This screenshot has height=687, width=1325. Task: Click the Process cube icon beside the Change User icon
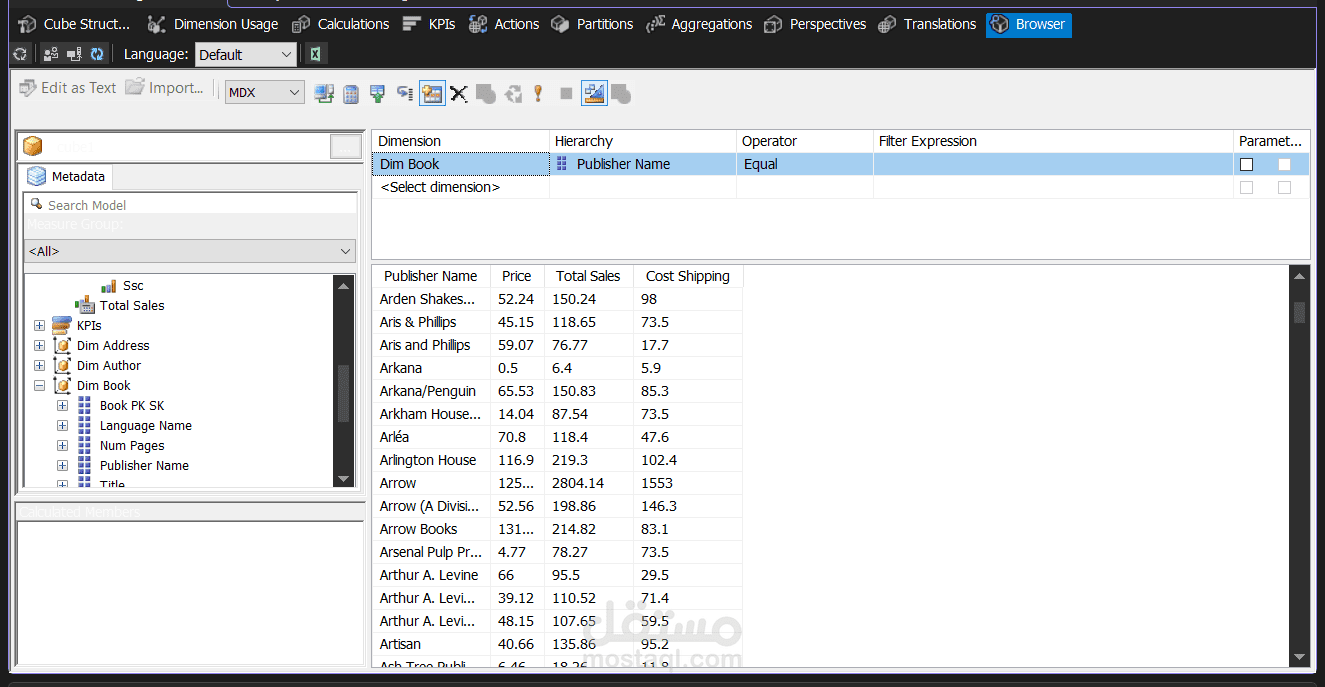click(x=20, y=54)
